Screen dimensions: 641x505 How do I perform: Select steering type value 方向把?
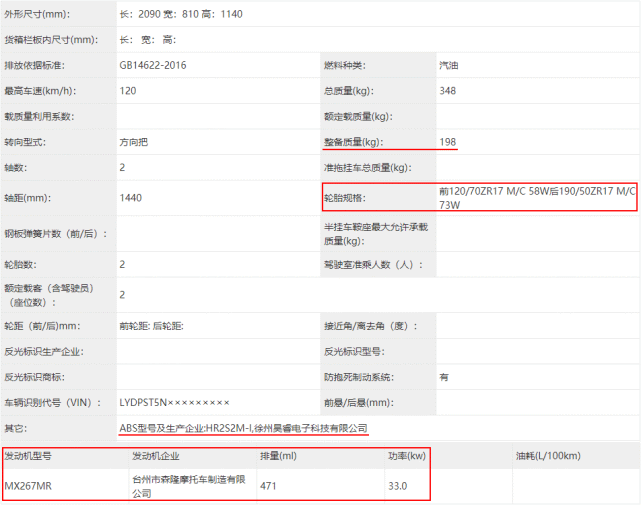pyautogui.click(x=133, y=142)
